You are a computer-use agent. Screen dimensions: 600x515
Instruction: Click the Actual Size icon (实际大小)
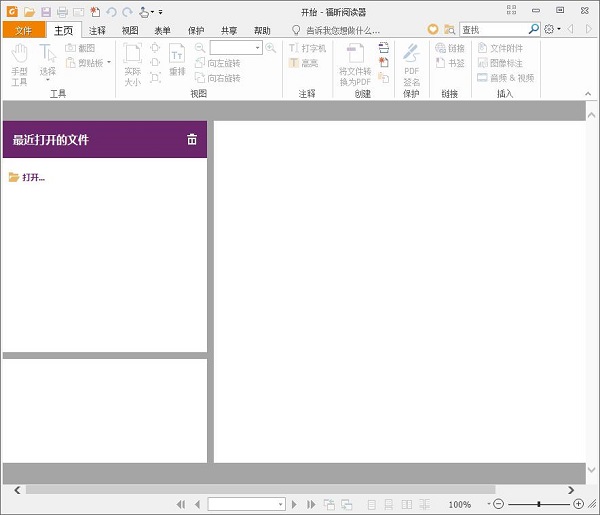(x=132, y=65)
